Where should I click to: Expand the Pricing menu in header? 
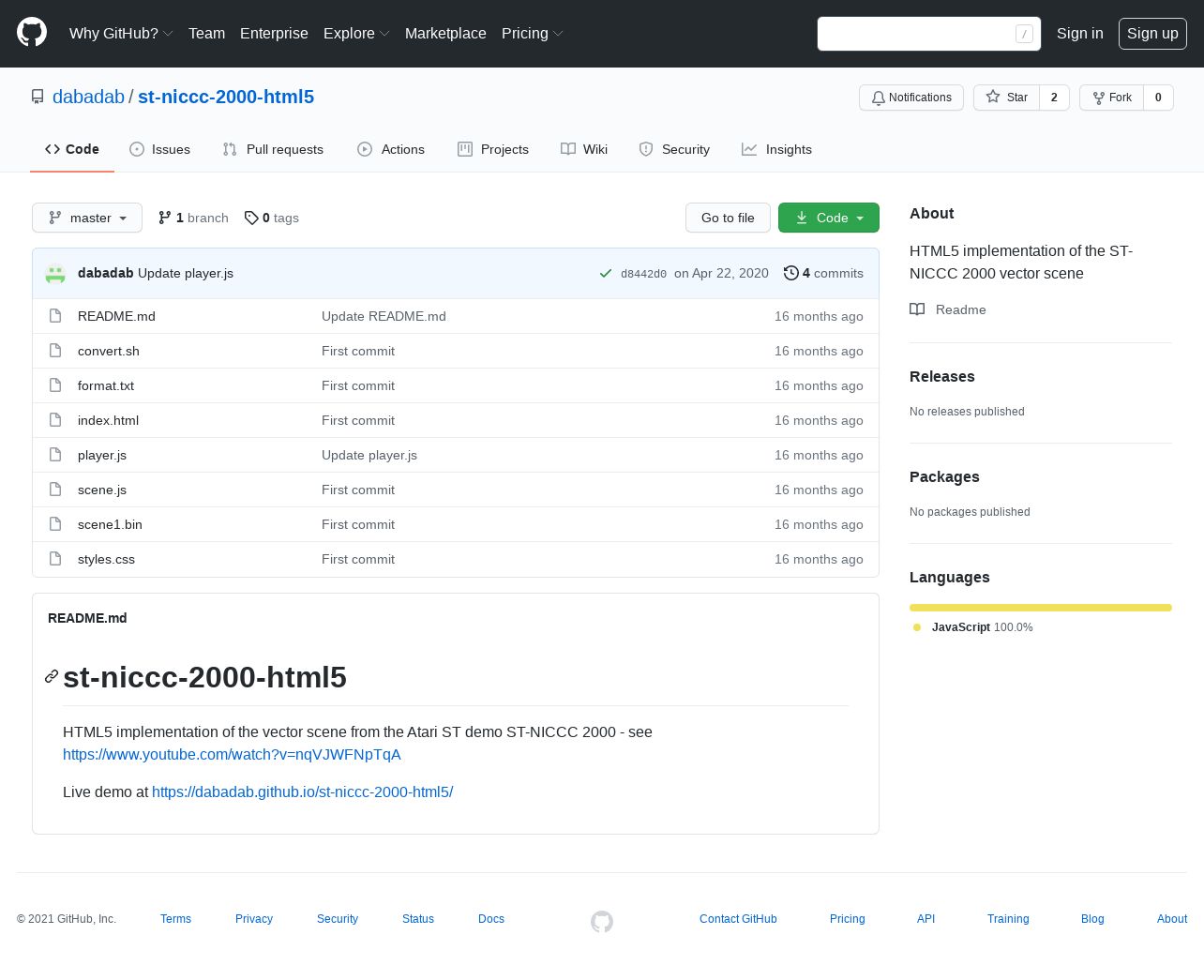point(533,33)
